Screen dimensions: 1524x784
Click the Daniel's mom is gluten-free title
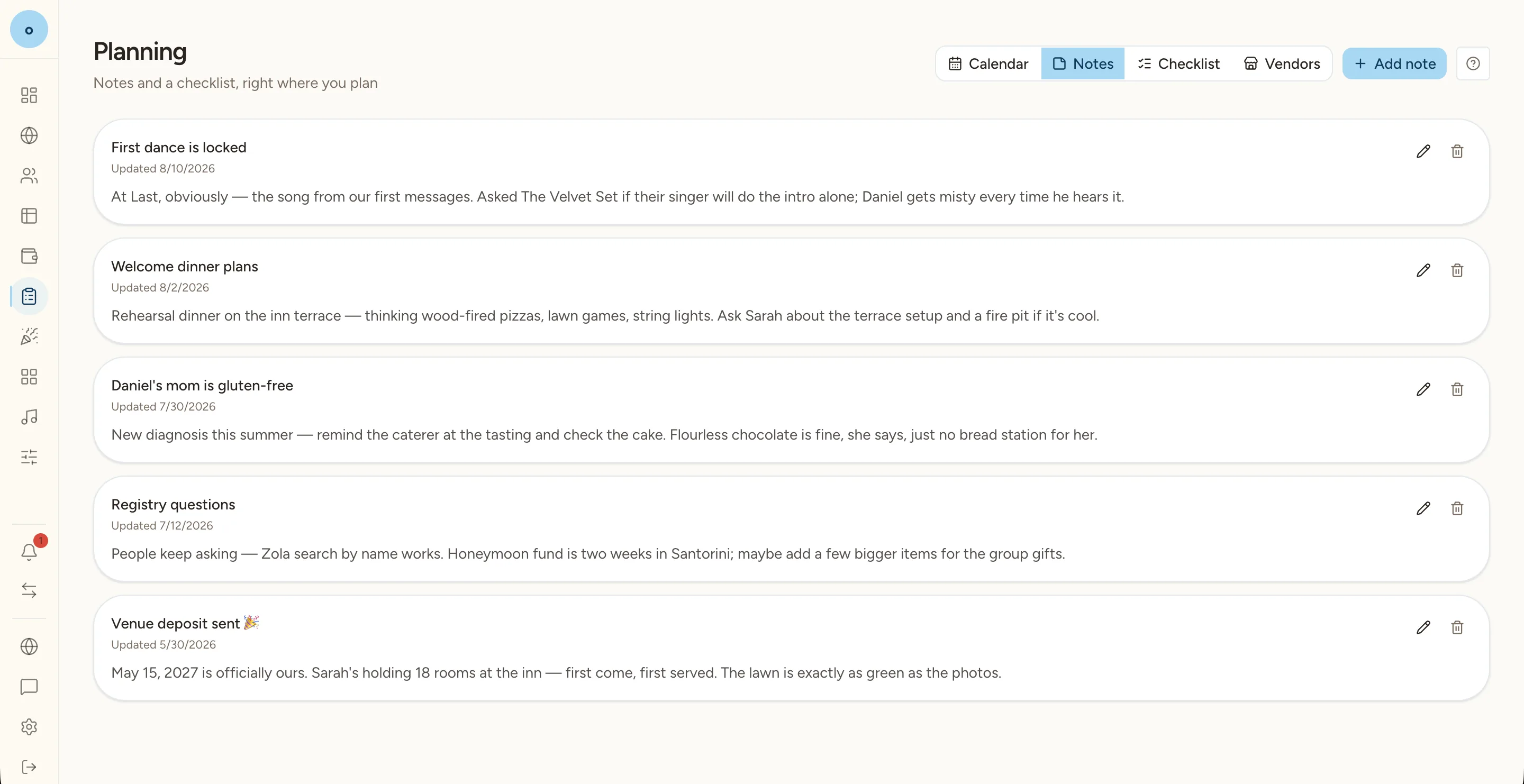coord(202,386)
